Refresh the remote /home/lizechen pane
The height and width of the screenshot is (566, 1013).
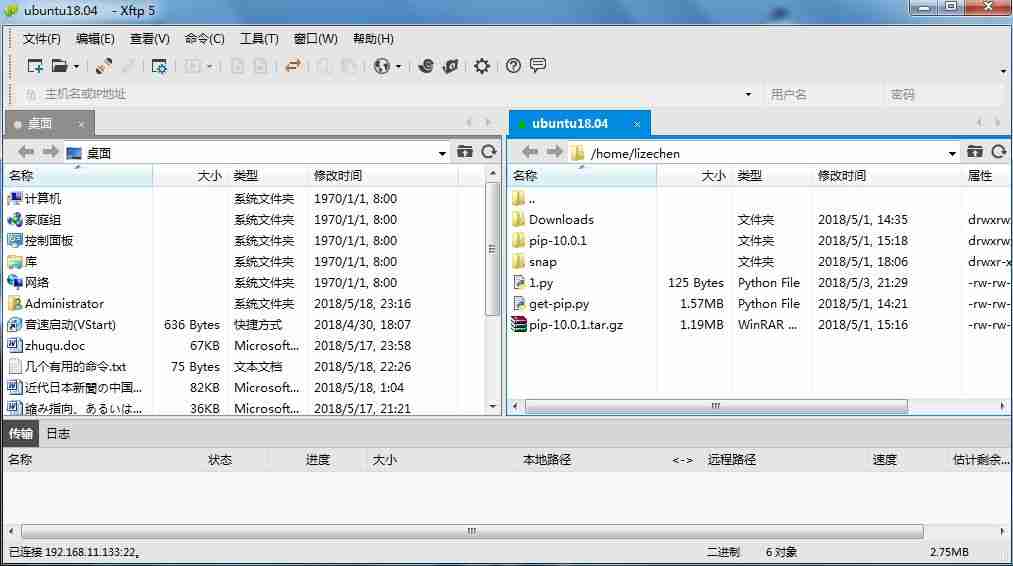[999, 152]
